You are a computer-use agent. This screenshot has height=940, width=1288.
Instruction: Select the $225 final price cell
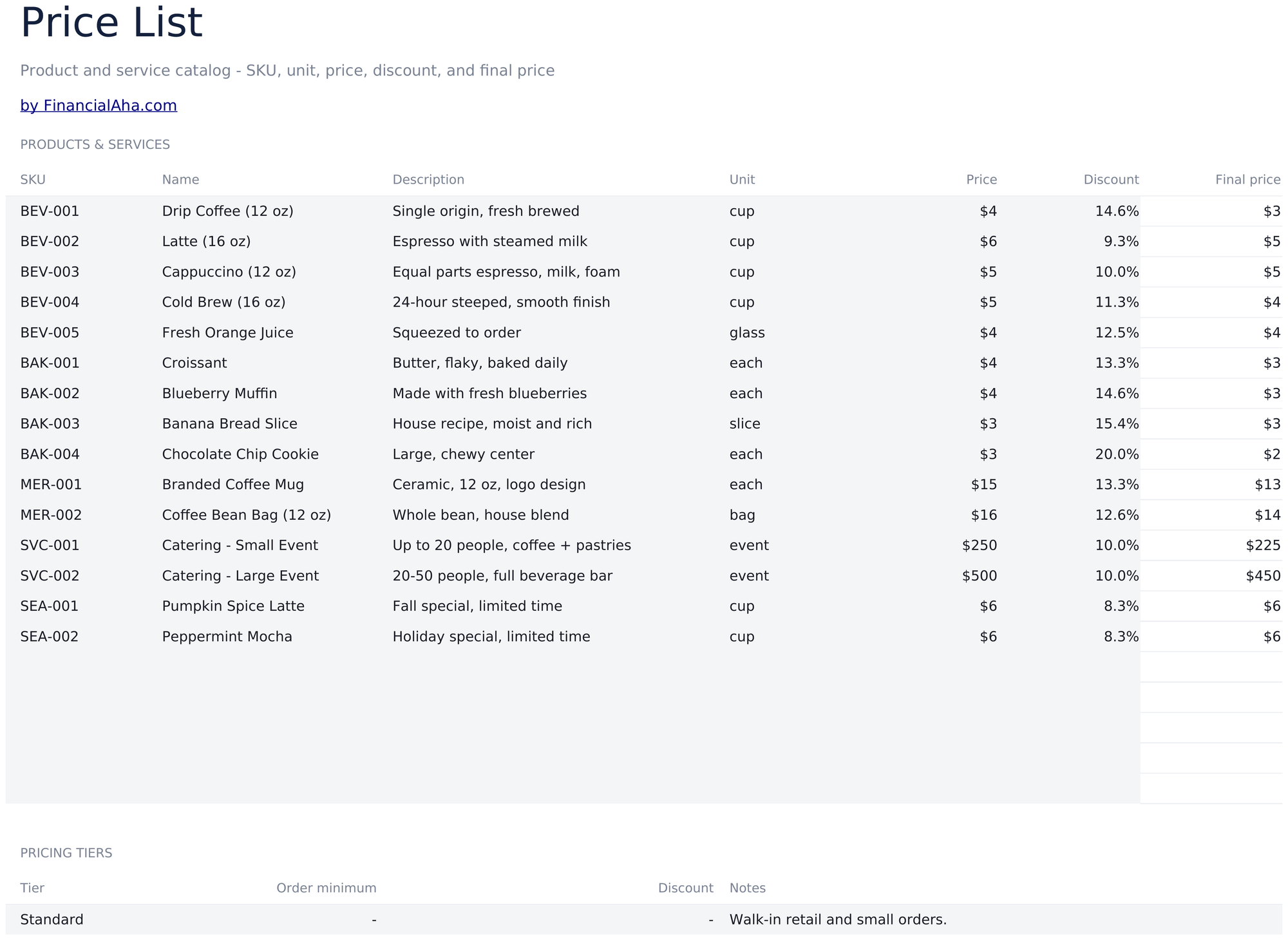coord(1264,546)
